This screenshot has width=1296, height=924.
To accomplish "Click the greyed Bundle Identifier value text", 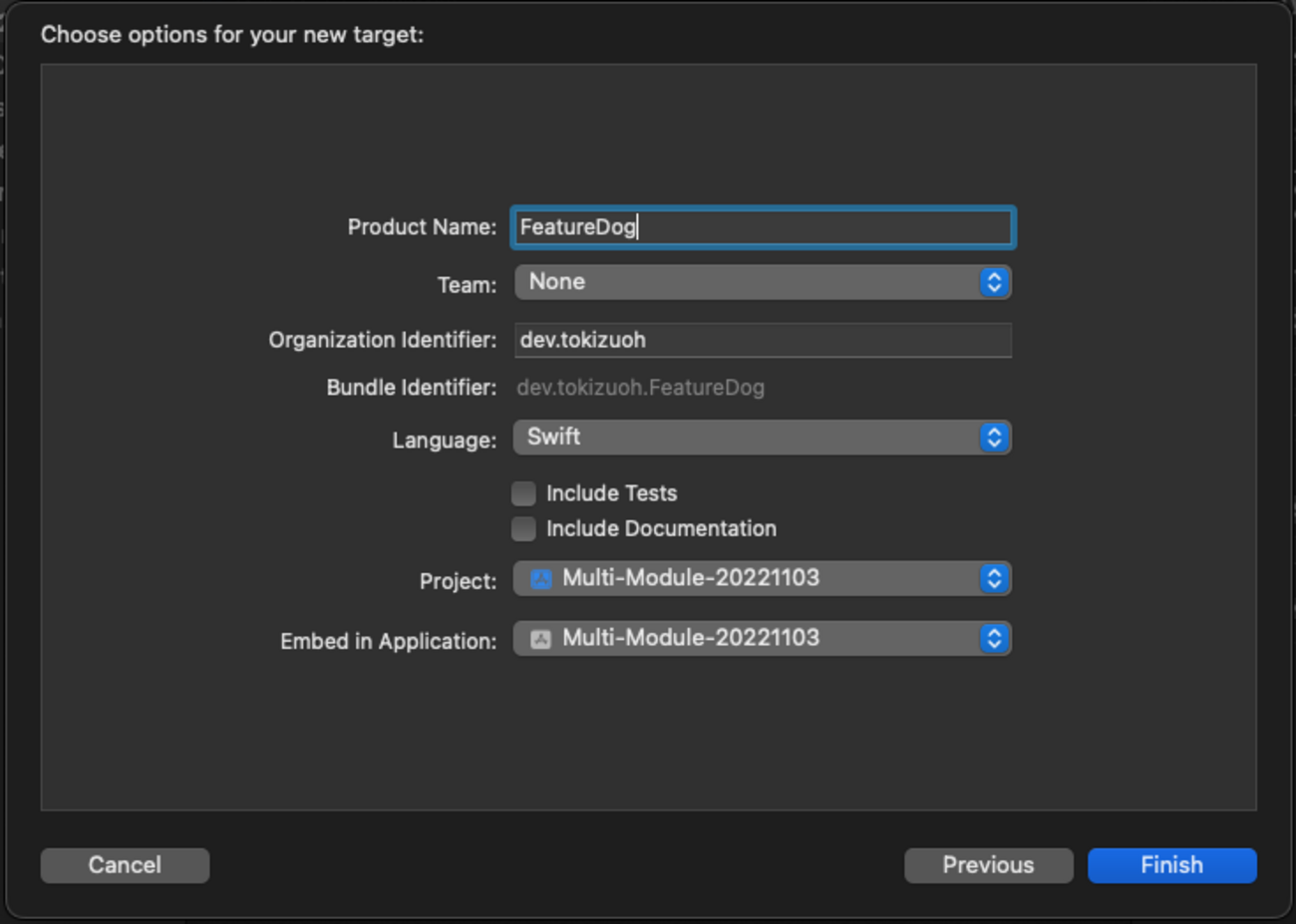I will pos(640,388).
